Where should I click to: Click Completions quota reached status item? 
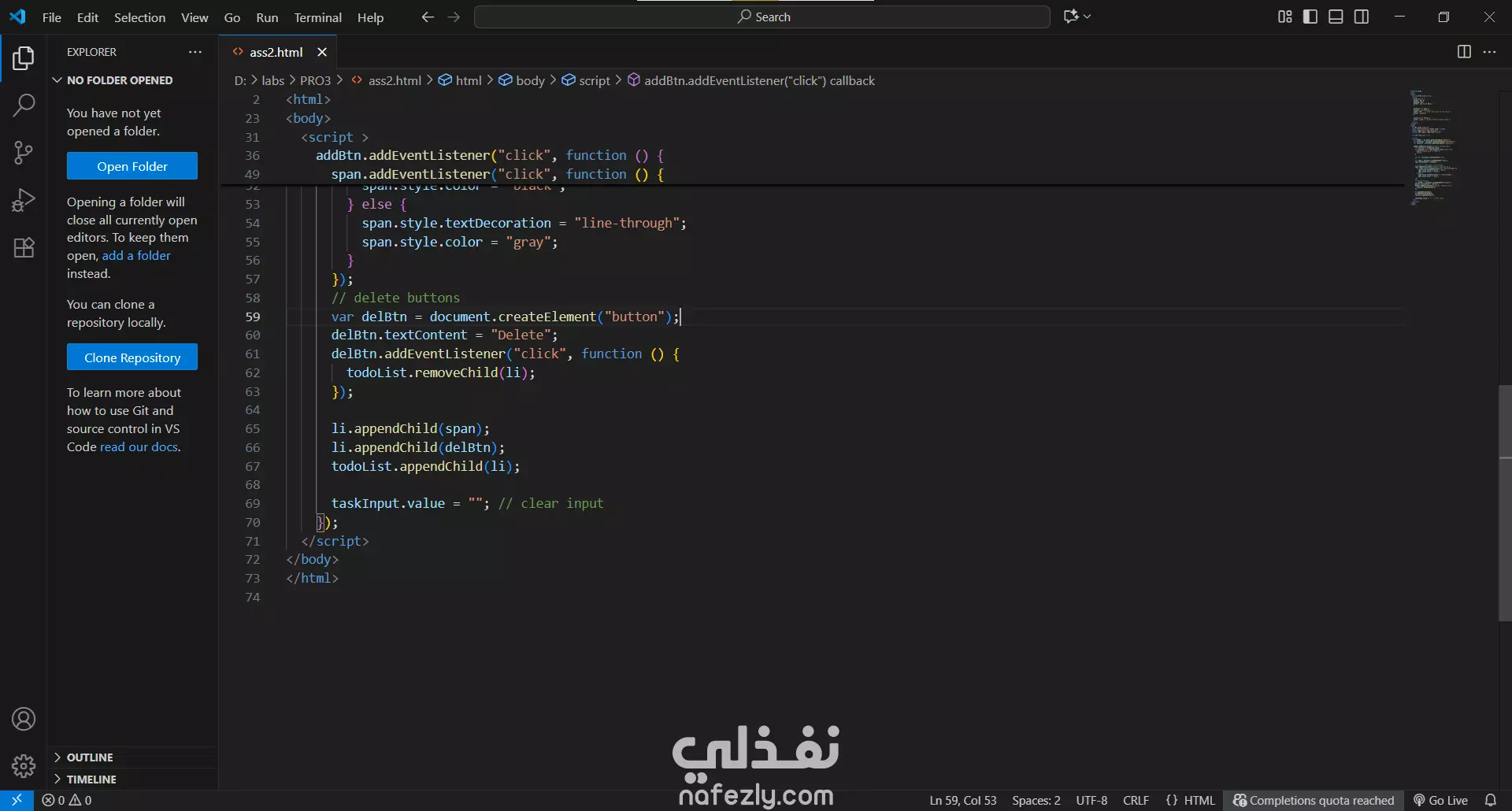1314,800
